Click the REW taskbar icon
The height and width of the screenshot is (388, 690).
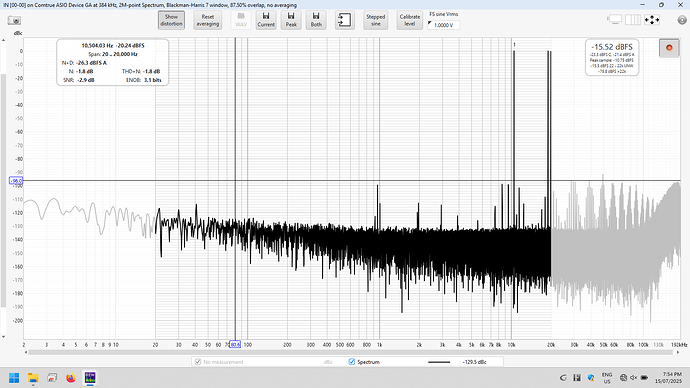(90, 378)
